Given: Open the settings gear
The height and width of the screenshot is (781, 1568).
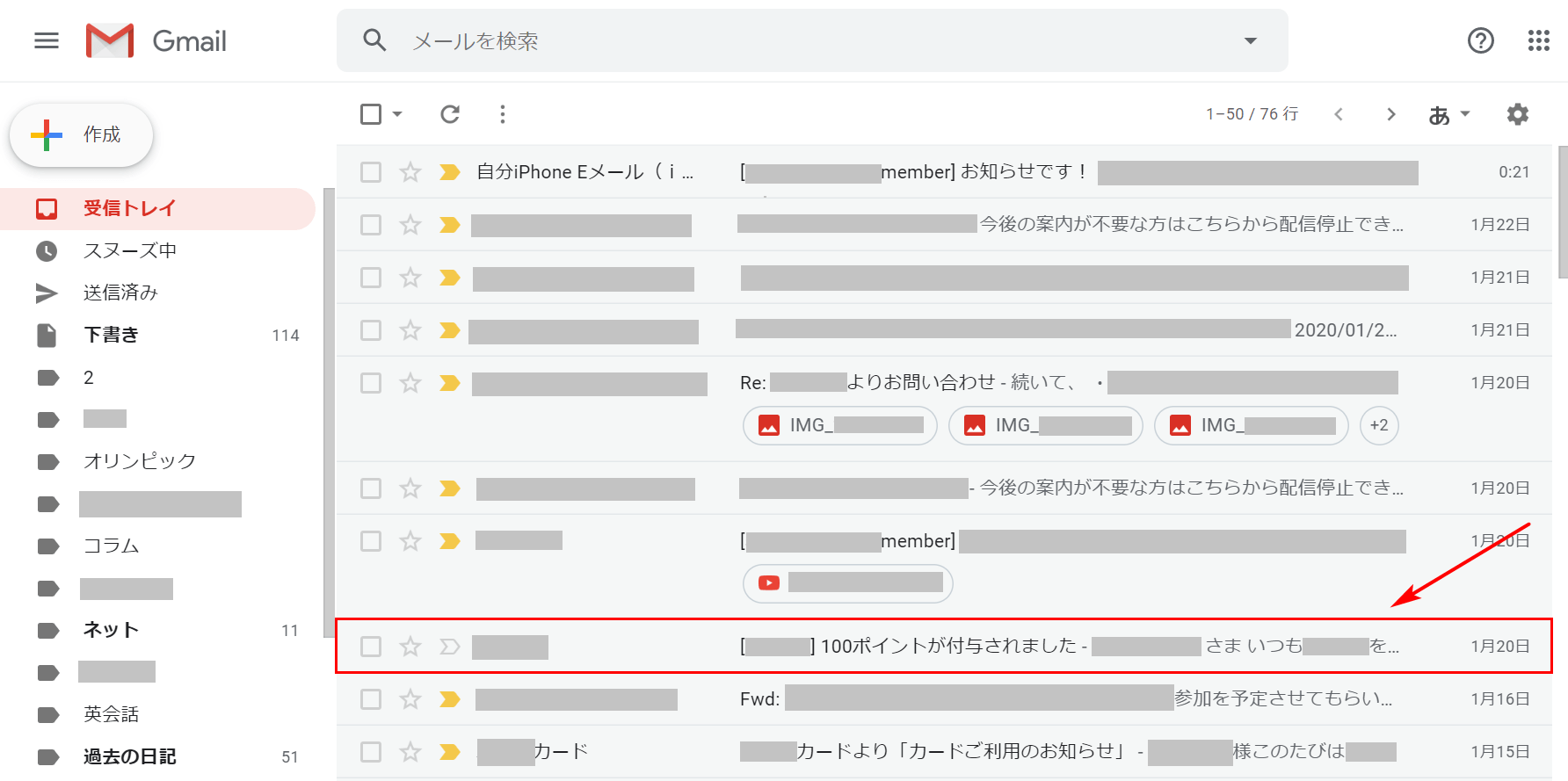Looking at the screenshot, I should coord(1518,114).
